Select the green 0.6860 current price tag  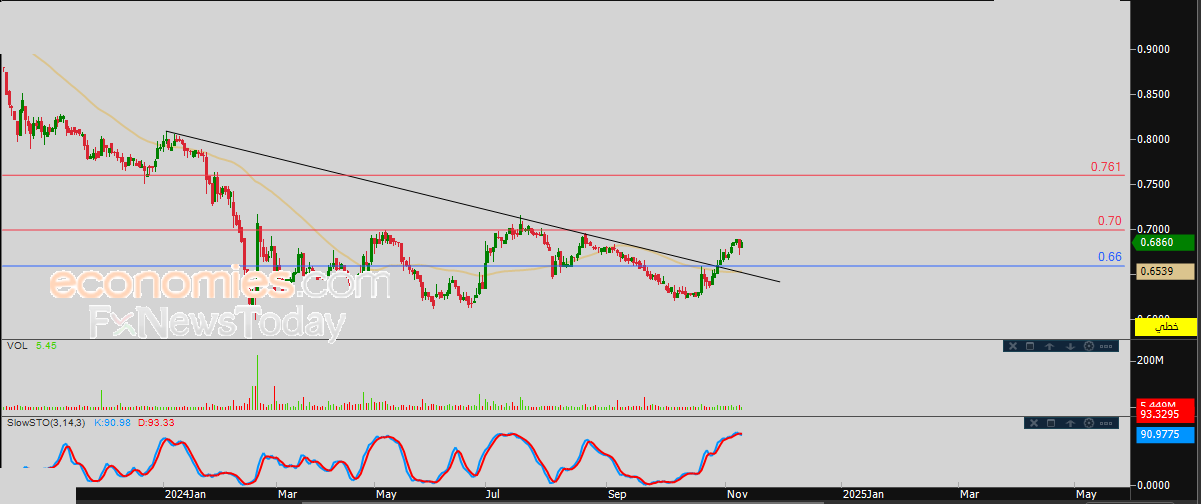coord(1165,243)
